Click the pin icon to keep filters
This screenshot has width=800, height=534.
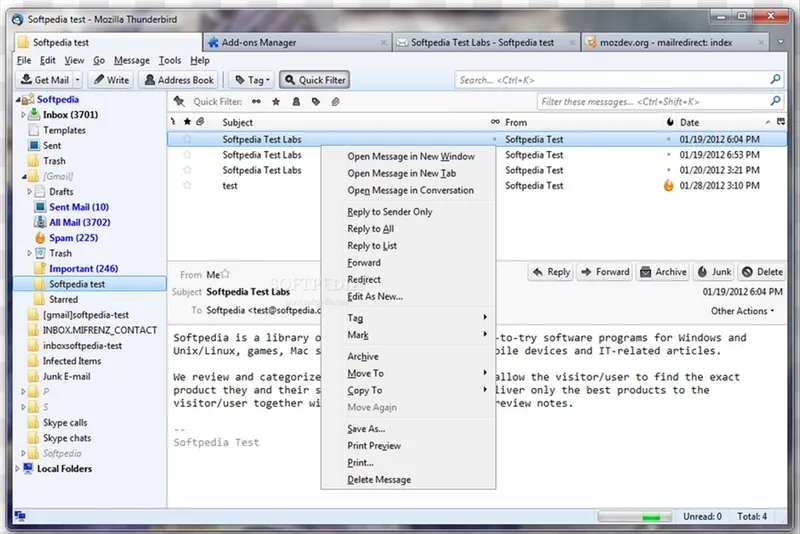(179, 101)
